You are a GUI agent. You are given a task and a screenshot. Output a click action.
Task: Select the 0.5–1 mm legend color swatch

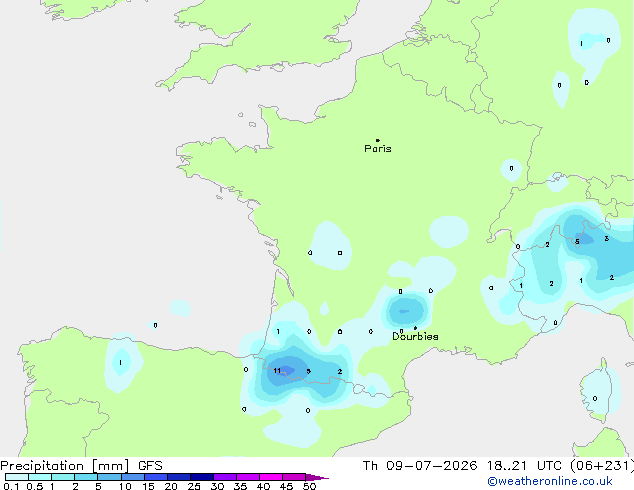click(40, 477)
